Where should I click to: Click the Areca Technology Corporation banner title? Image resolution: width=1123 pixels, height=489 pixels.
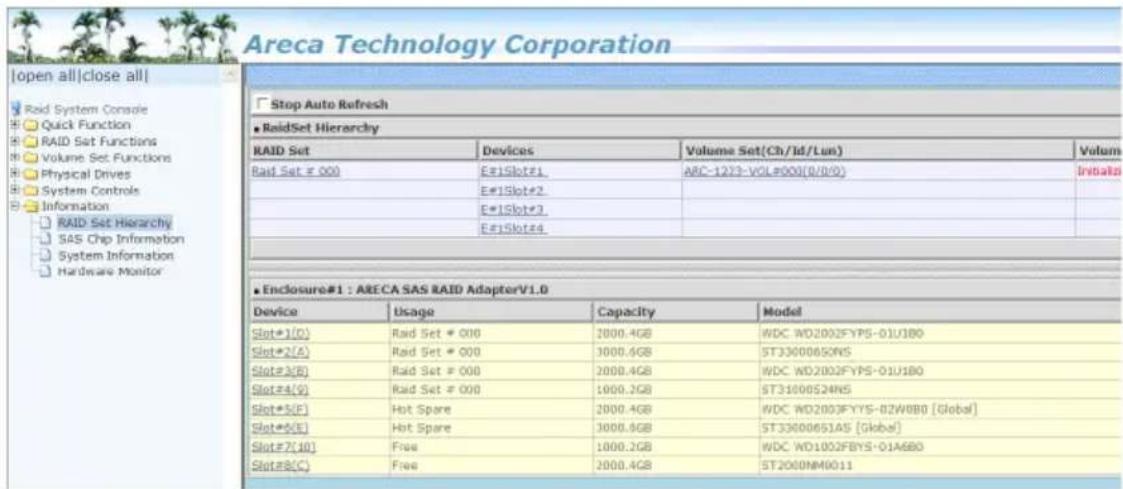(457, 45)
